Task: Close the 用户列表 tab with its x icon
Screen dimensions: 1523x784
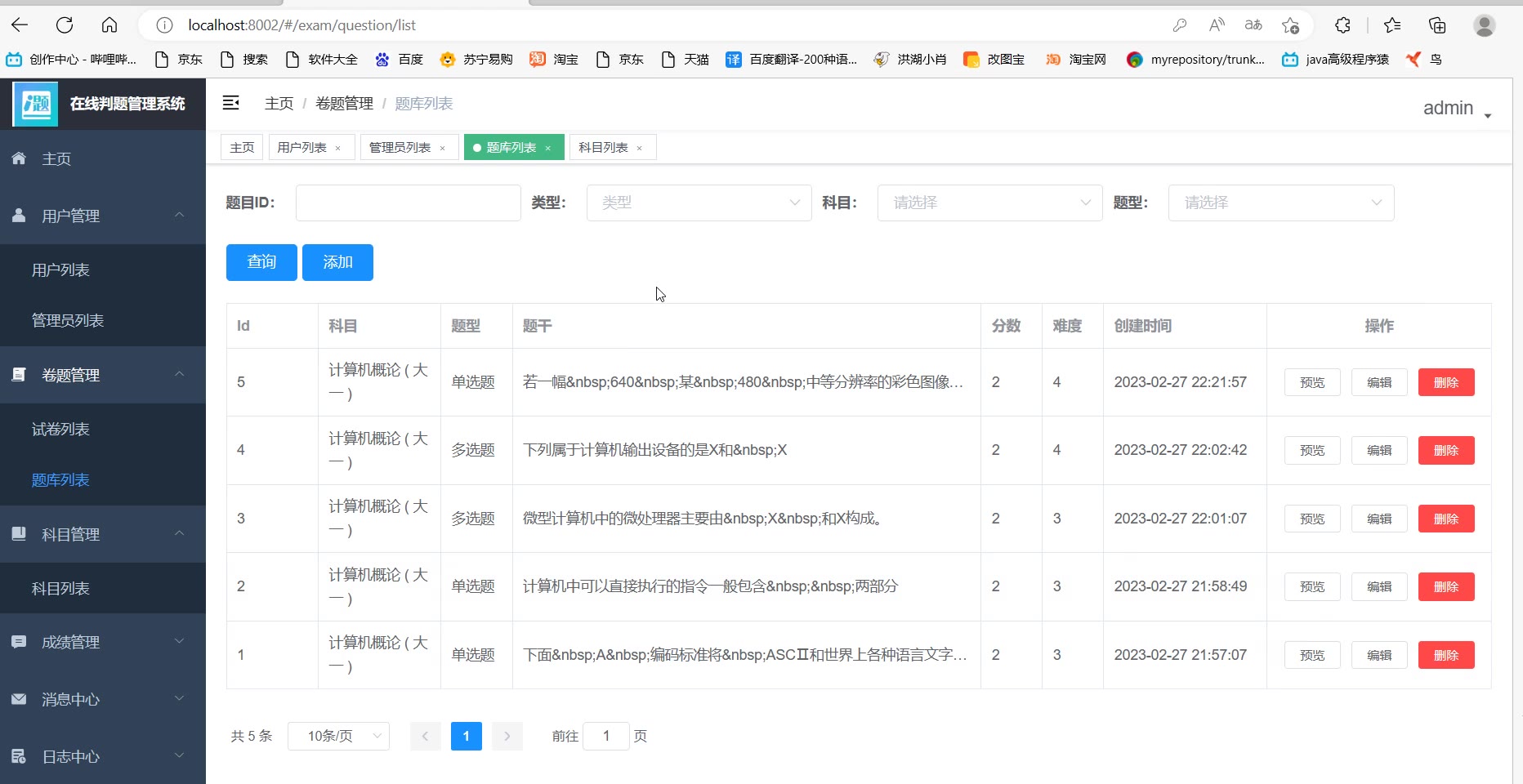Action: 337,148
